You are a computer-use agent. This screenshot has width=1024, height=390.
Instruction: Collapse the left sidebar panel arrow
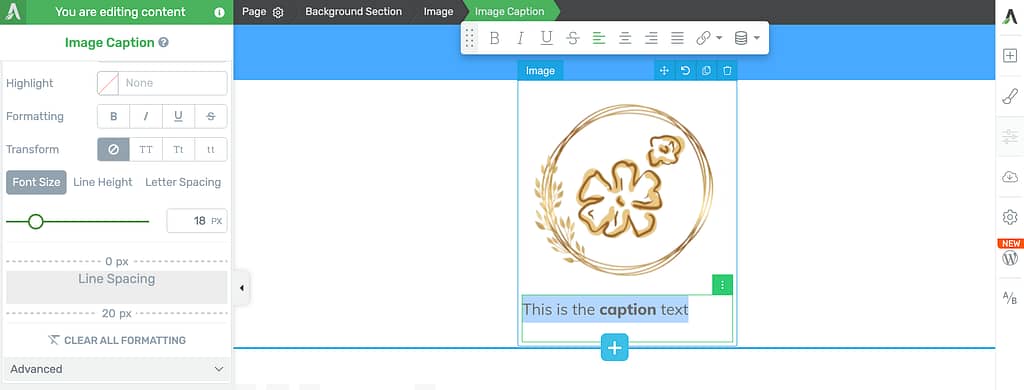242,287
